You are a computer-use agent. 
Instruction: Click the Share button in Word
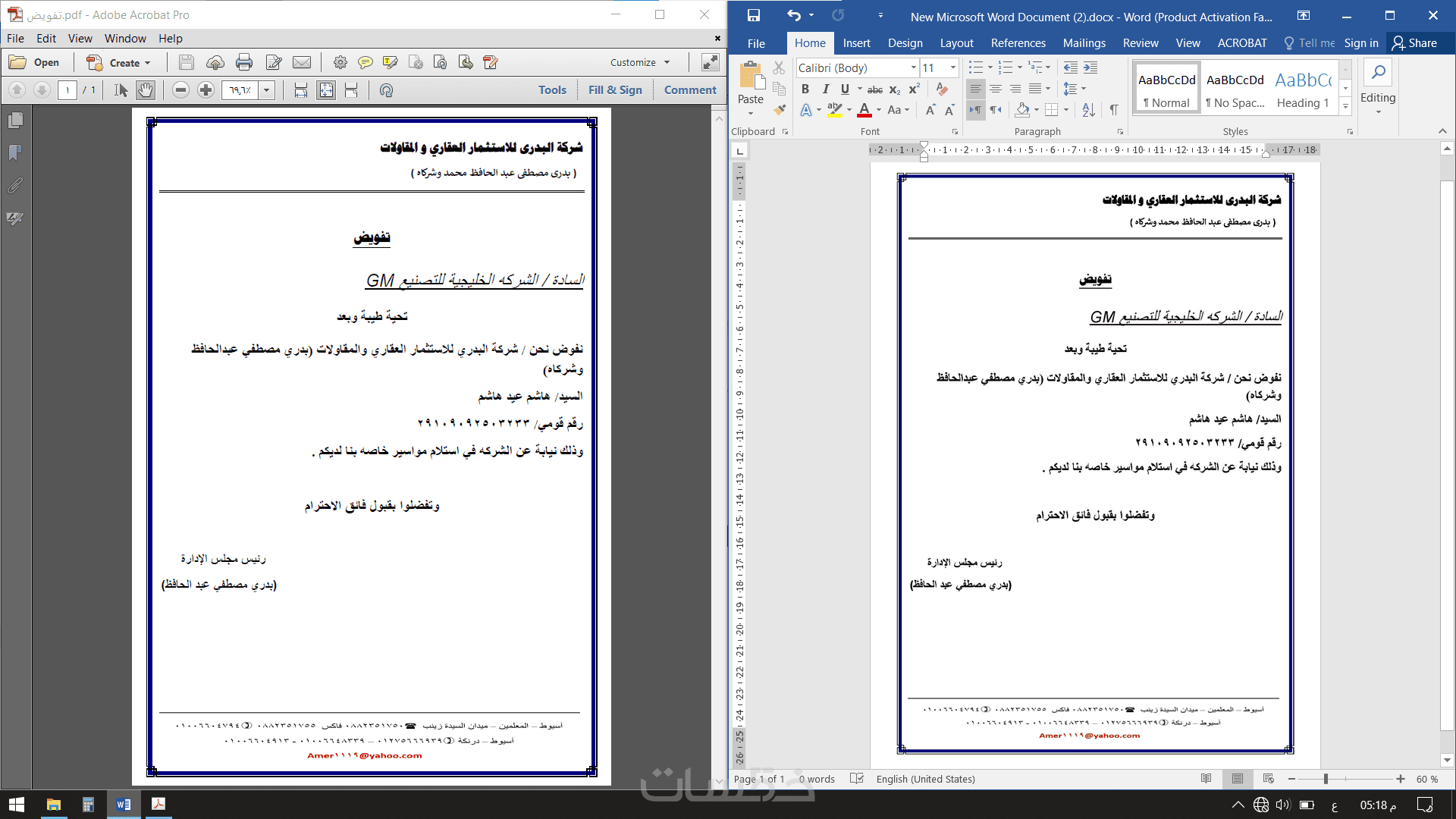click(1415, 43)
